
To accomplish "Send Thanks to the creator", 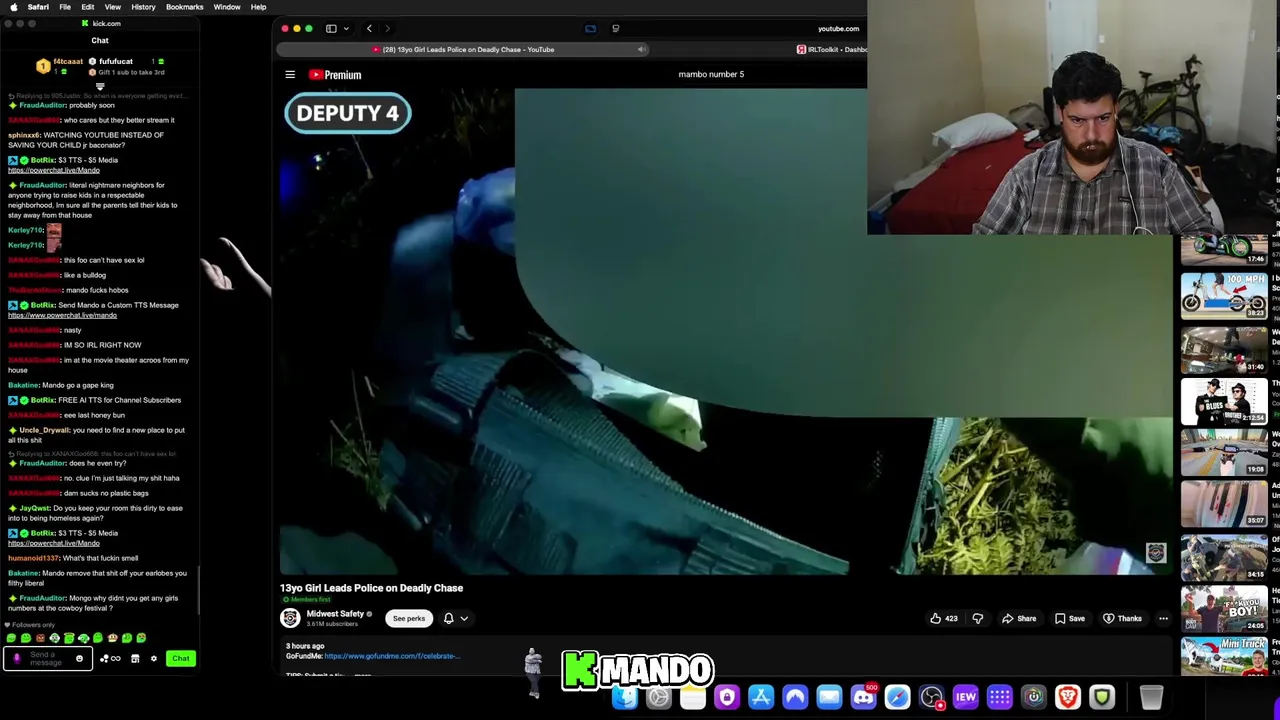I will (1122, 618).
